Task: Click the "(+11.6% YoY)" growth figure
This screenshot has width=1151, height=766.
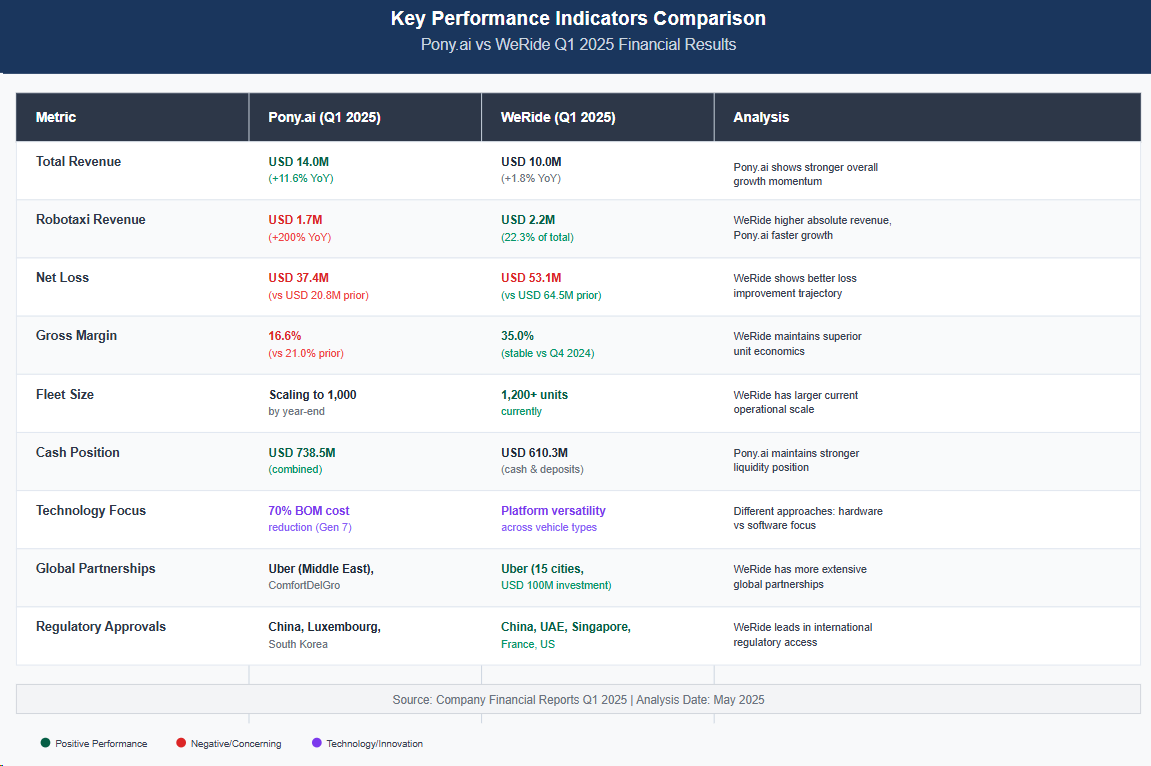Action: point(301,178)
